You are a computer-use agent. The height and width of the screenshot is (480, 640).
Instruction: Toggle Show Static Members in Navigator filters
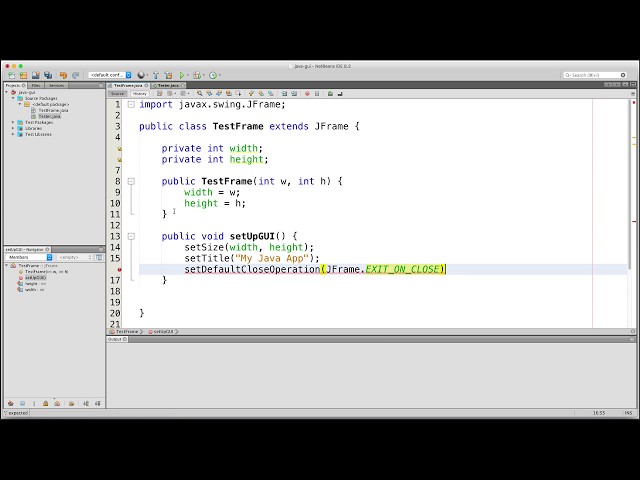click(34, 403)
